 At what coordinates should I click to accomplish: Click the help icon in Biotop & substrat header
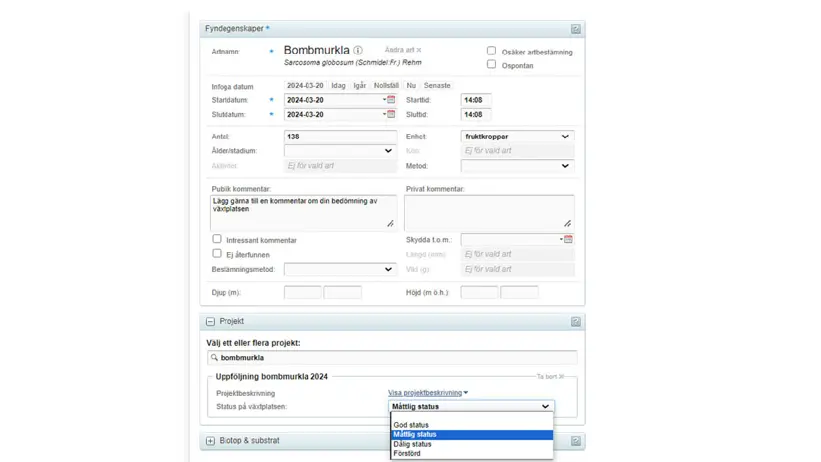point(575,441)
